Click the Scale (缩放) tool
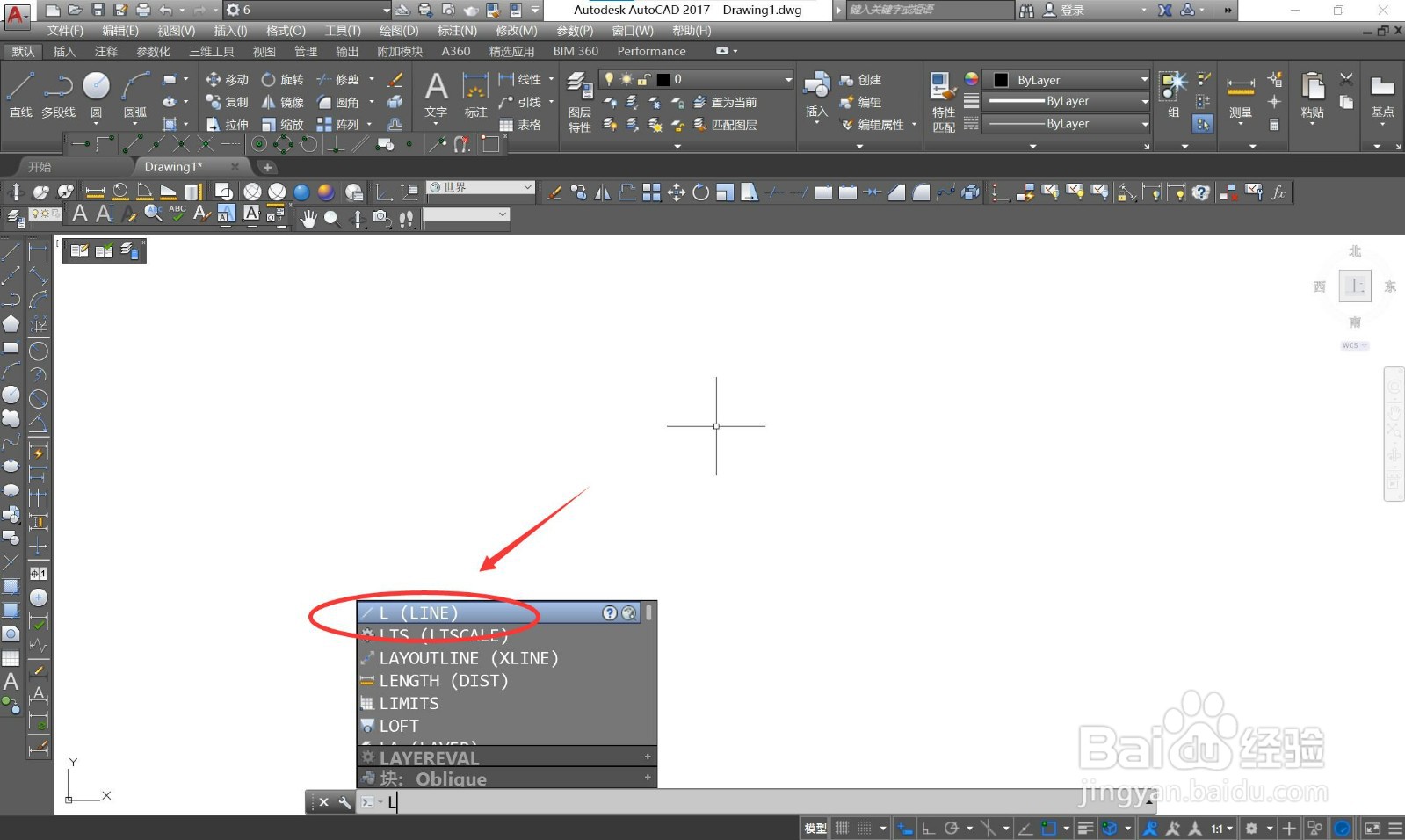Image resolution: width=1405 pixels, height=840 pixels. [x=282, y=125]
